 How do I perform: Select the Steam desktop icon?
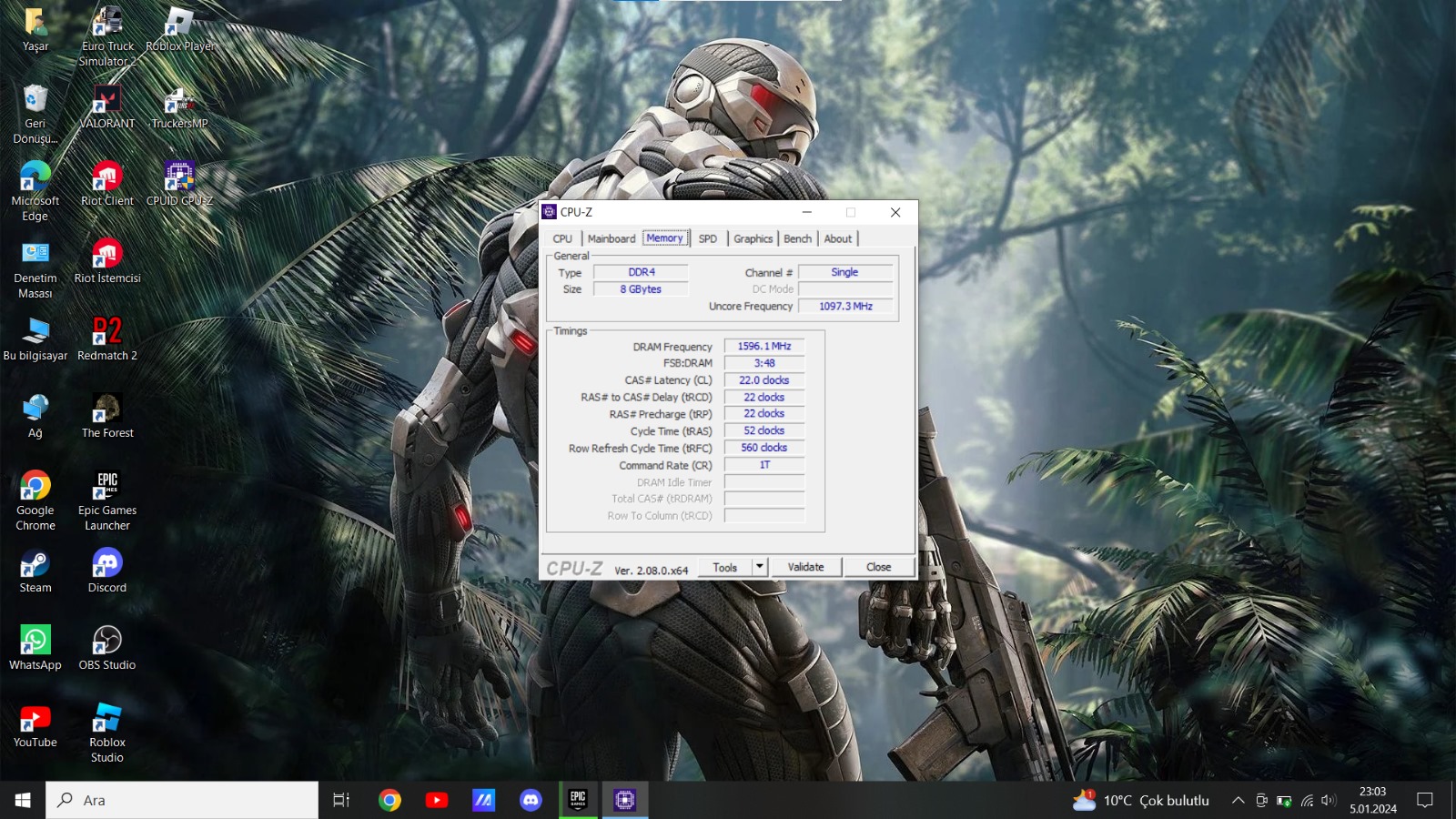[x=35, y=571]
